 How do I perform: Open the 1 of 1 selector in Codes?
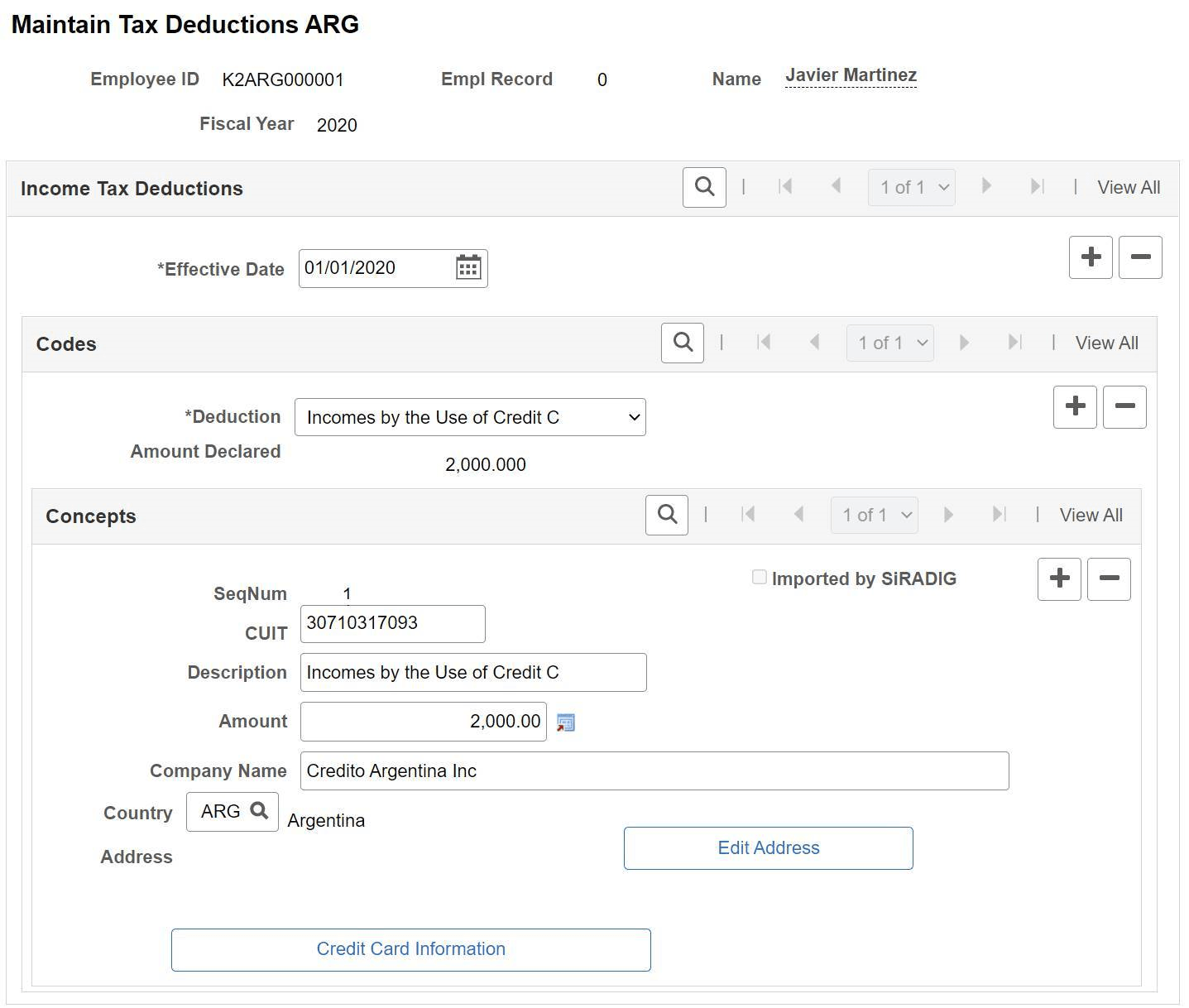pyautogui.click(x=889, y=342)
